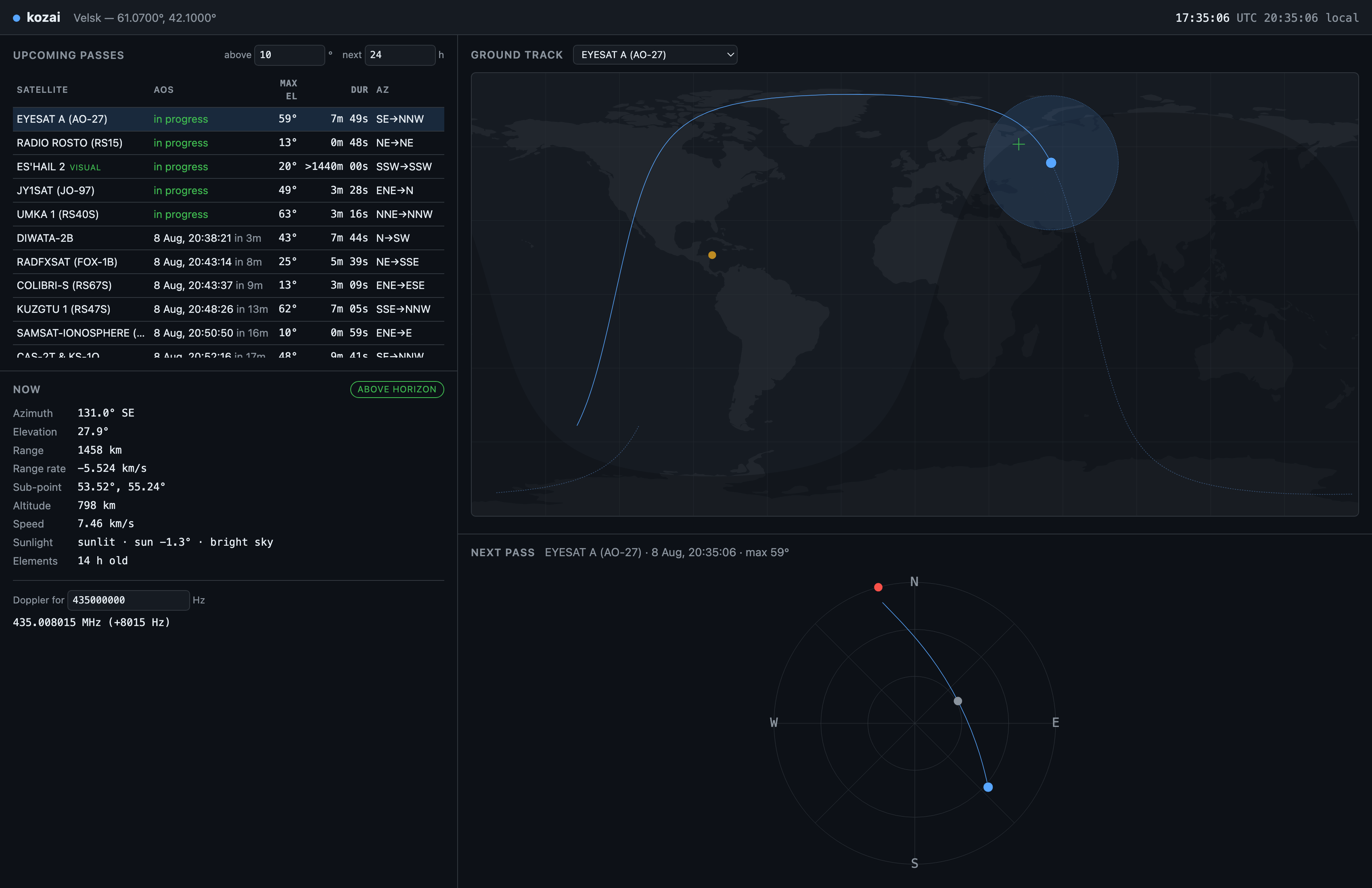
Task: Click the Doppler frequency input field
Action: coord(129,600)
